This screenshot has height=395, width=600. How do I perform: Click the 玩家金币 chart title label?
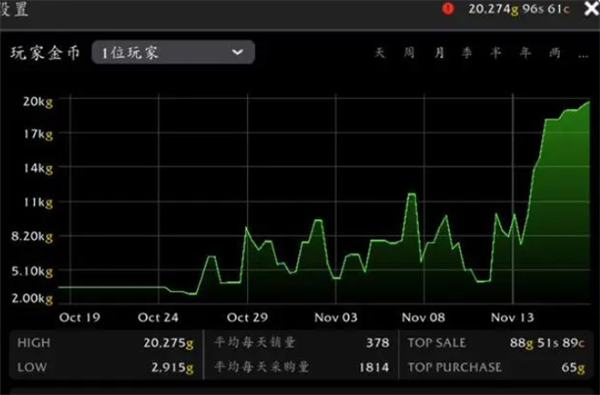pos(45,53)
